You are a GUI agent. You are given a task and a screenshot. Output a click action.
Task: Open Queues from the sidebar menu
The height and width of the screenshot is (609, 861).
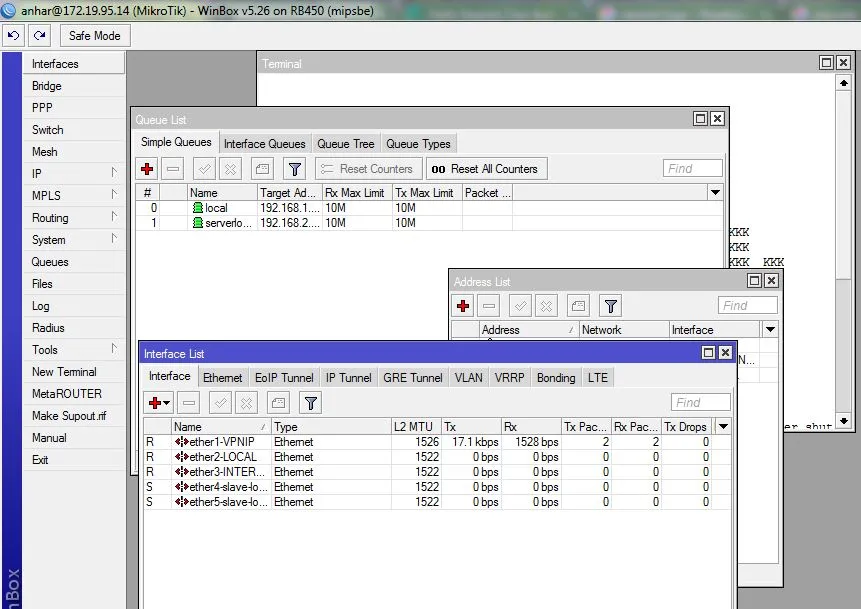point(74,262)
